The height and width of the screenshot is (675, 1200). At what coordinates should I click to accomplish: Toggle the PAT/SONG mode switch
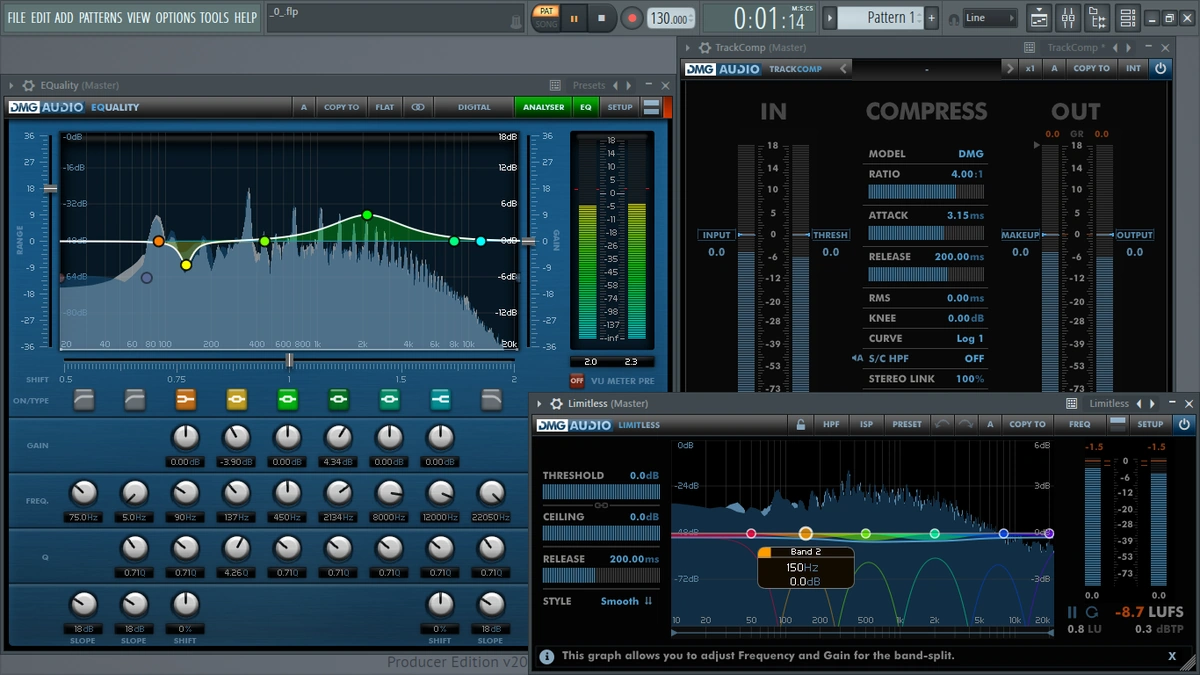click(x=546, y=18)
